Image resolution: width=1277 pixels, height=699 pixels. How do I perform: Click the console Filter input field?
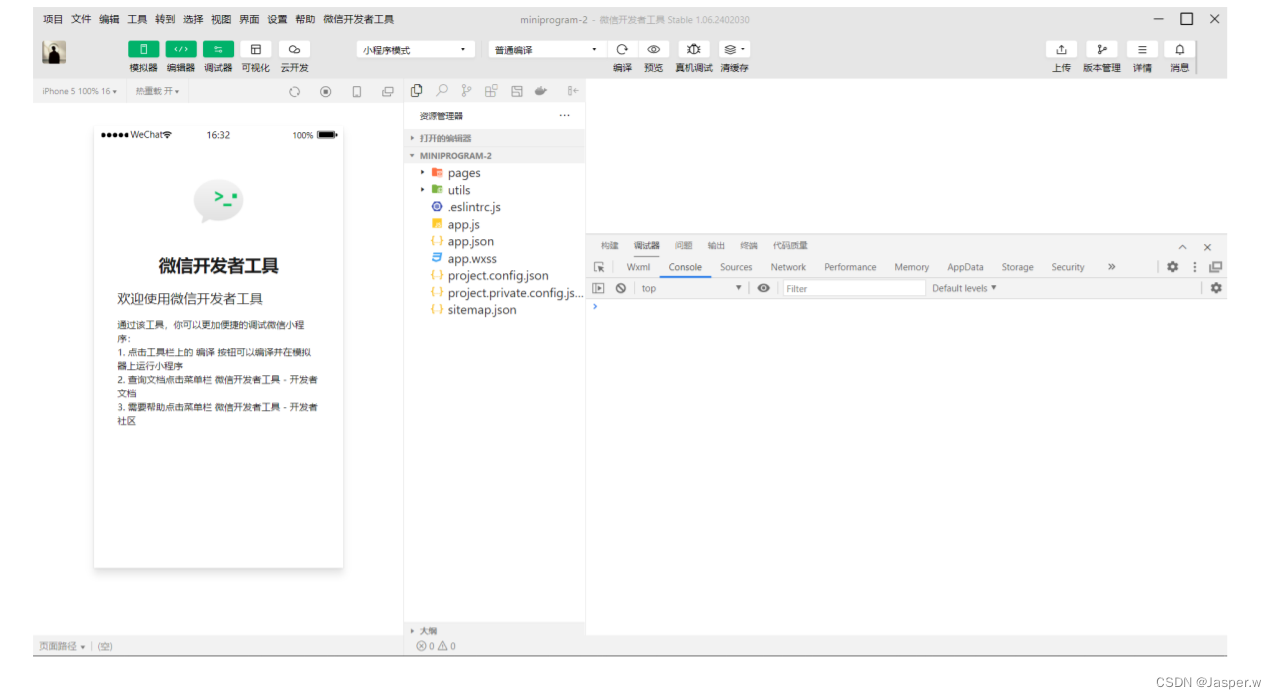pyautogui.click(x=854, y=288)
